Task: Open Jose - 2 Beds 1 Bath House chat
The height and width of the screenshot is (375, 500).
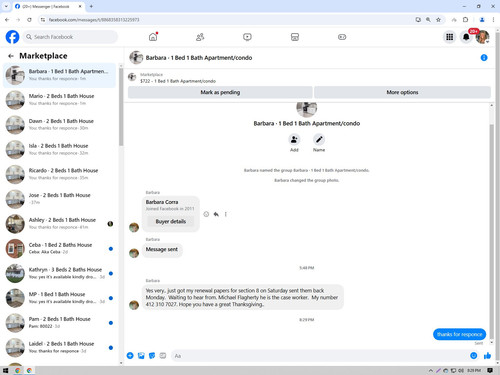Action: pos(59,199)
